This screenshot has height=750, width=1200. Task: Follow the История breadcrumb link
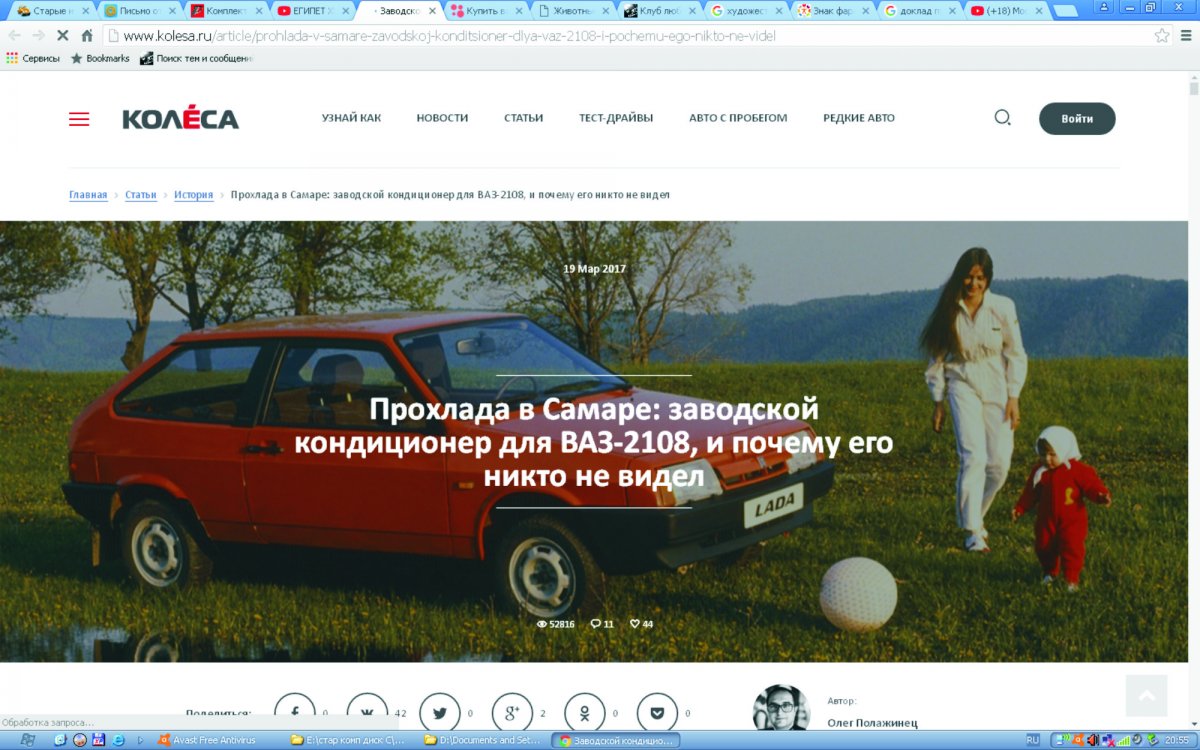193,195
